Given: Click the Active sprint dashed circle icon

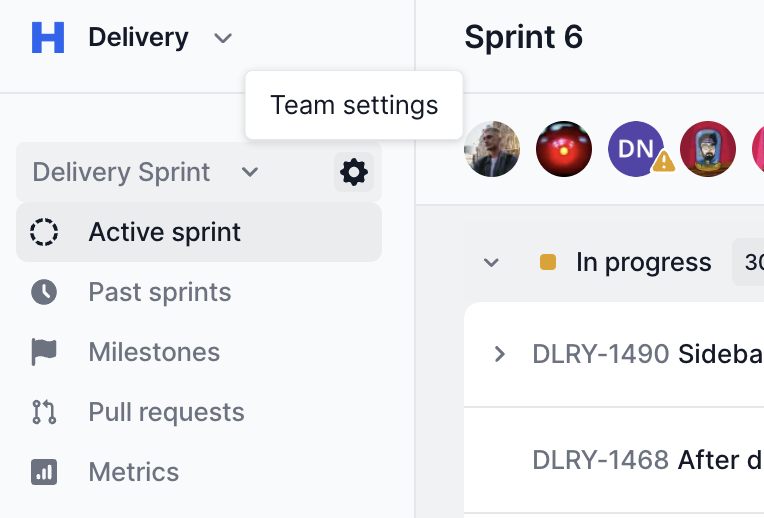Looking at the screenshot, I should click(x=44, y=232).
